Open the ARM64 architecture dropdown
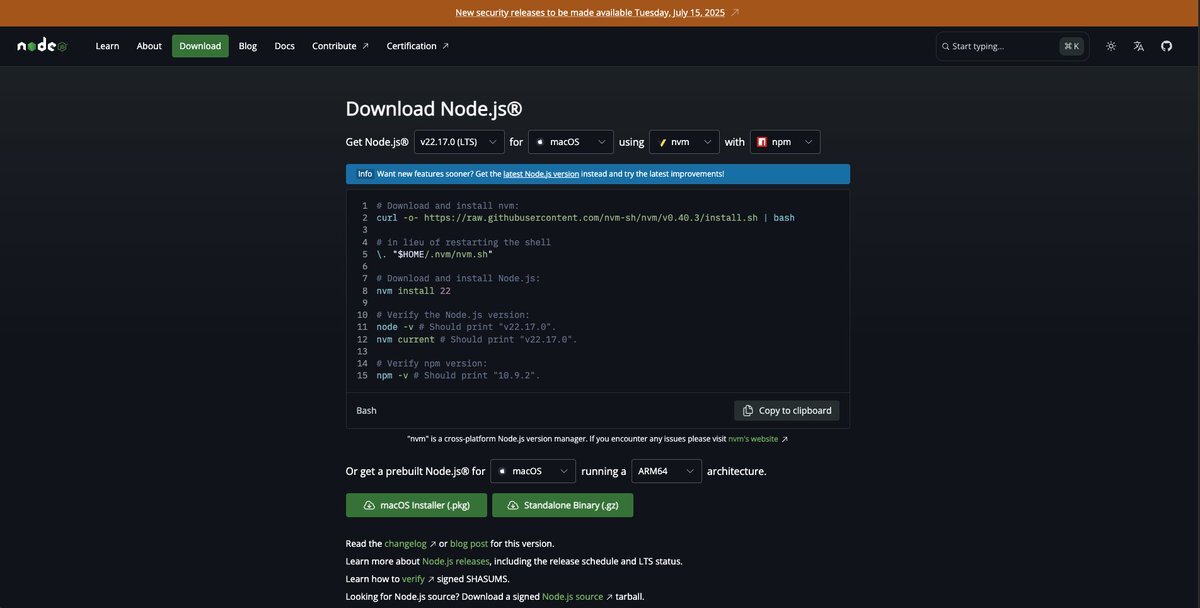The height and width of the screenshot is (608, 1200). [x=667, y=471]
